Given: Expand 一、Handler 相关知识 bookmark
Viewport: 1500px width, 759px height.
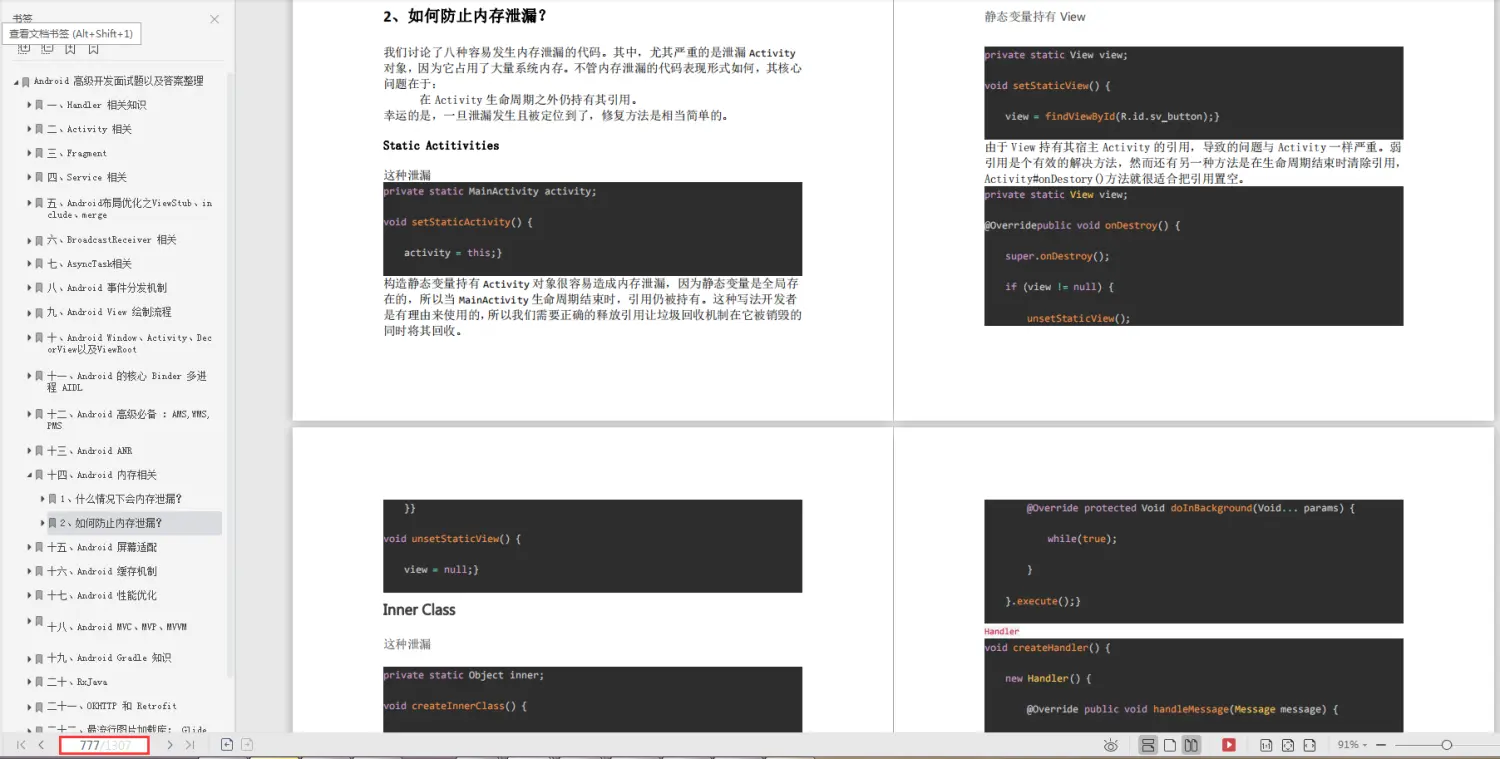Looking at the screenshot, I should (29, 105).
